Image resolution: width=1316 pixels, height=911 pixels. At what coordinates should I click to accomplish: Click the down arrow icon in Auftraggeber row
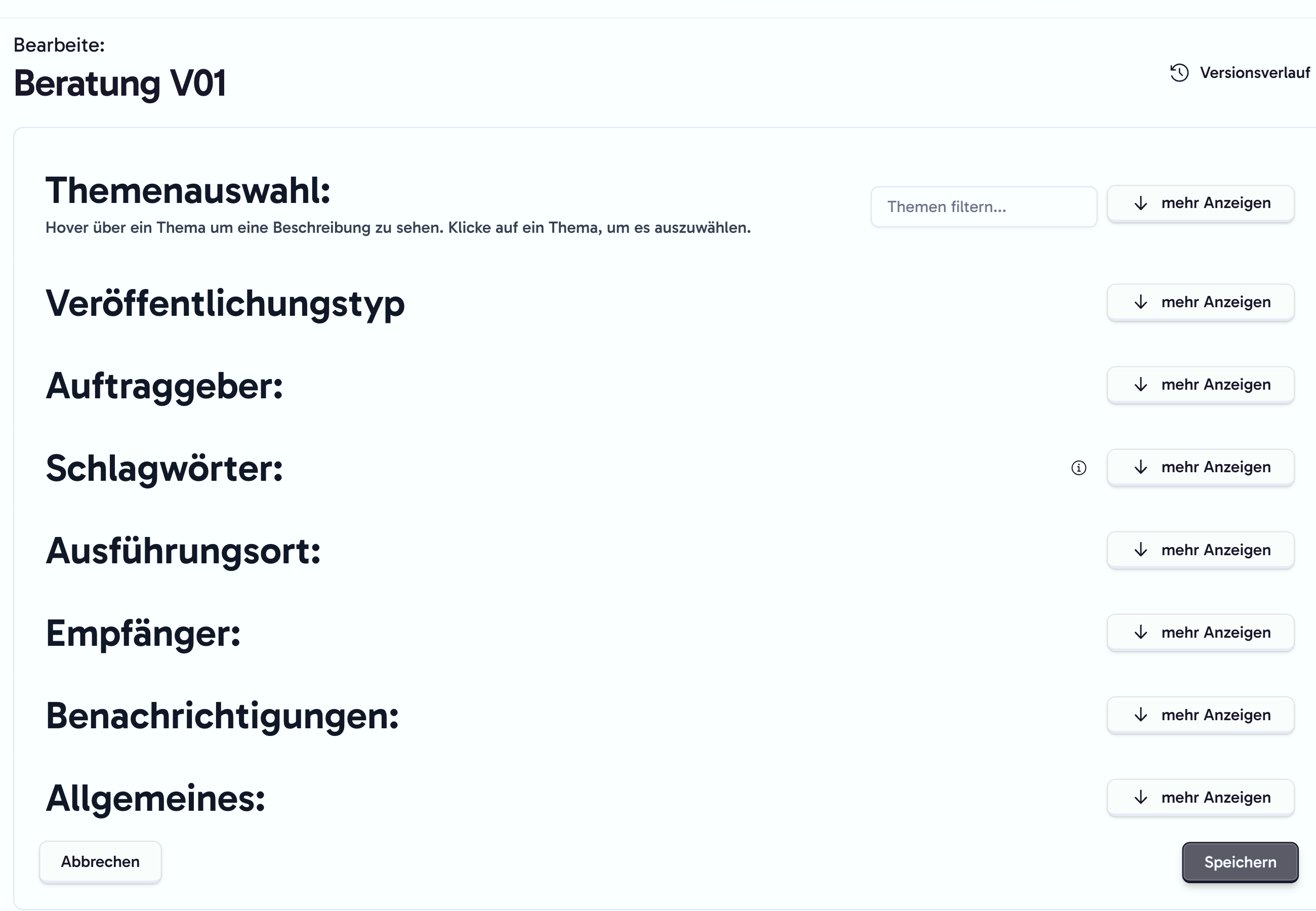[1141, 385]
